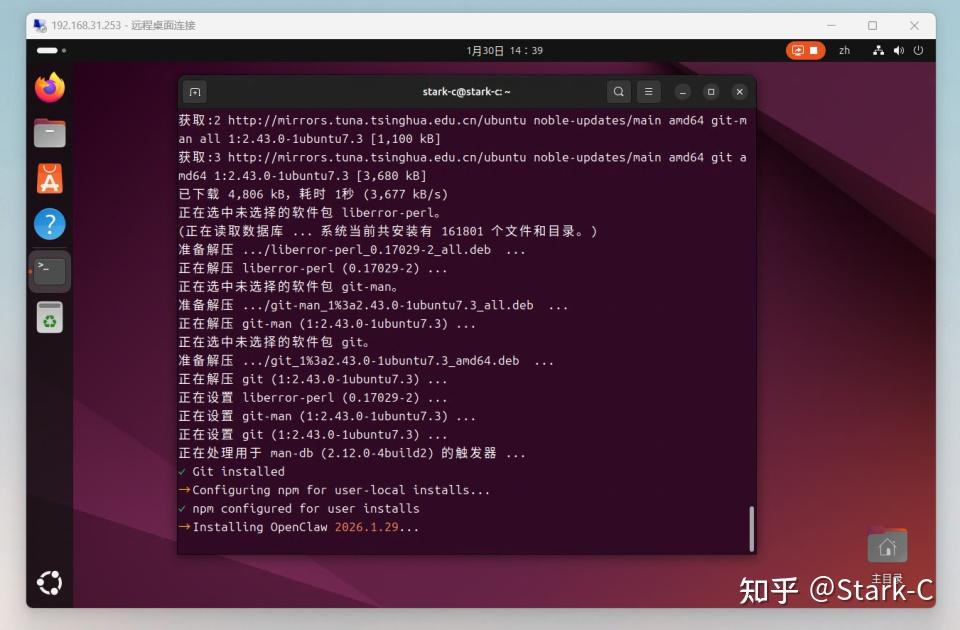This screenshot has height=630, width=960.
Task: Open the power system menu icon
Action: pos(918,50)
